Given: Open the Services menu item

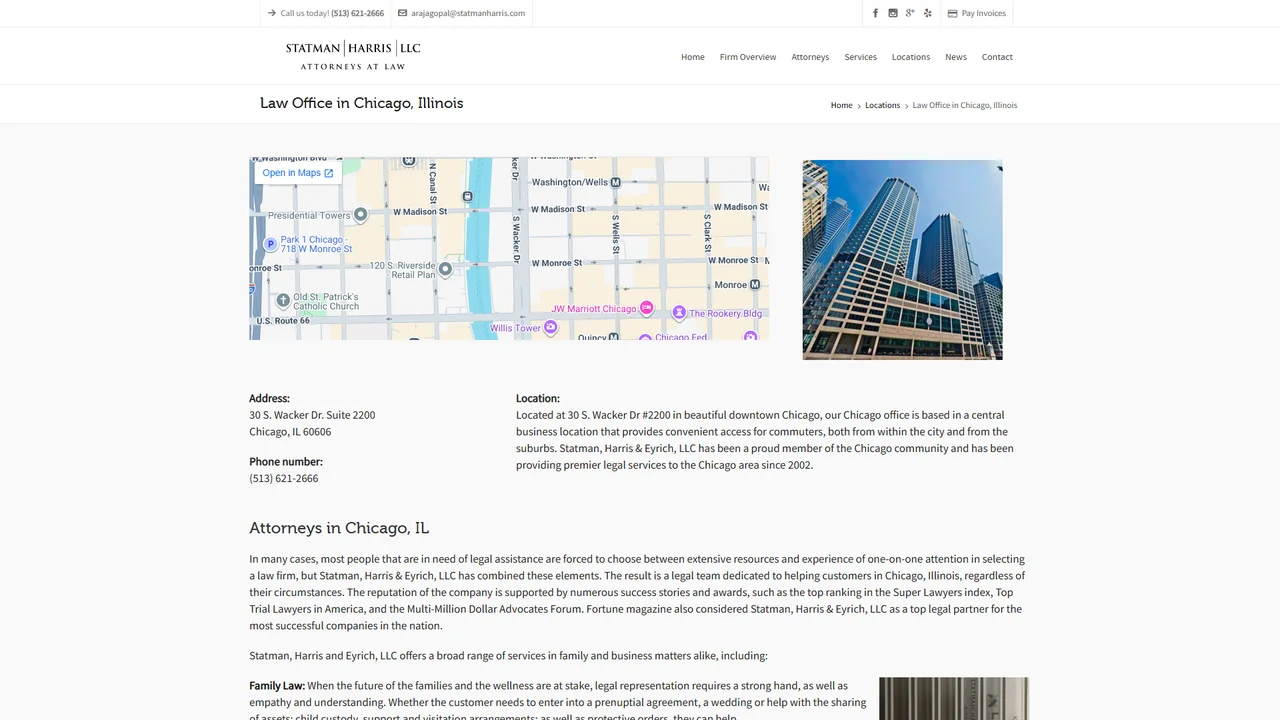Looking at the screenshot, I should (860, 57).
